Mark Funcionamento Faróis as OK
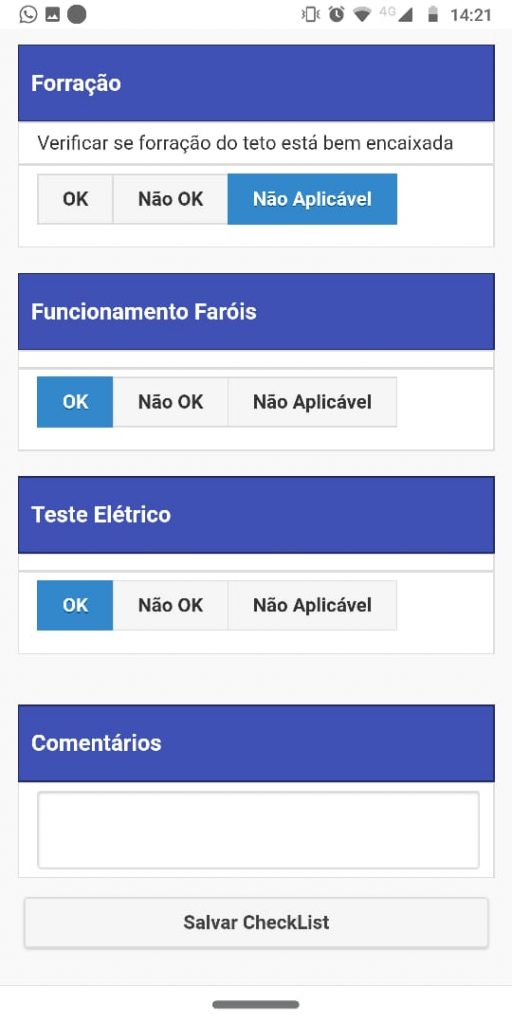Screen dimensions: 512x1024 pos(75,402)
